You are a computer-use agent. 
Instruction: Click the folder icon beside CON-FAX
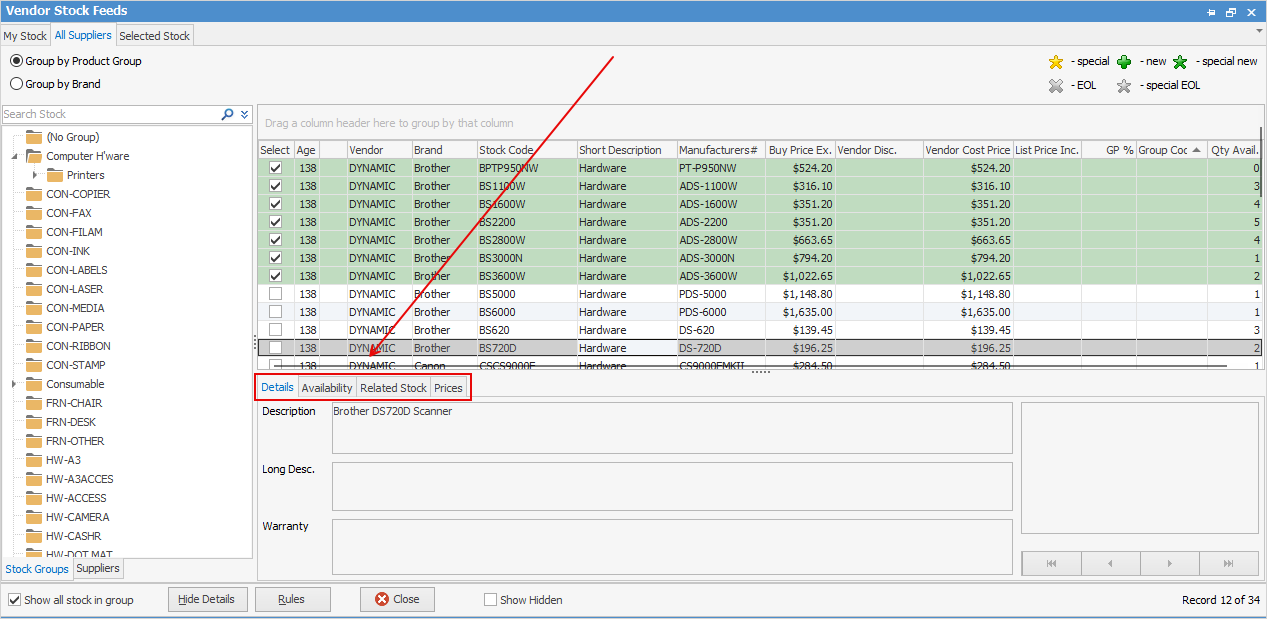click(x=34, y=213)
